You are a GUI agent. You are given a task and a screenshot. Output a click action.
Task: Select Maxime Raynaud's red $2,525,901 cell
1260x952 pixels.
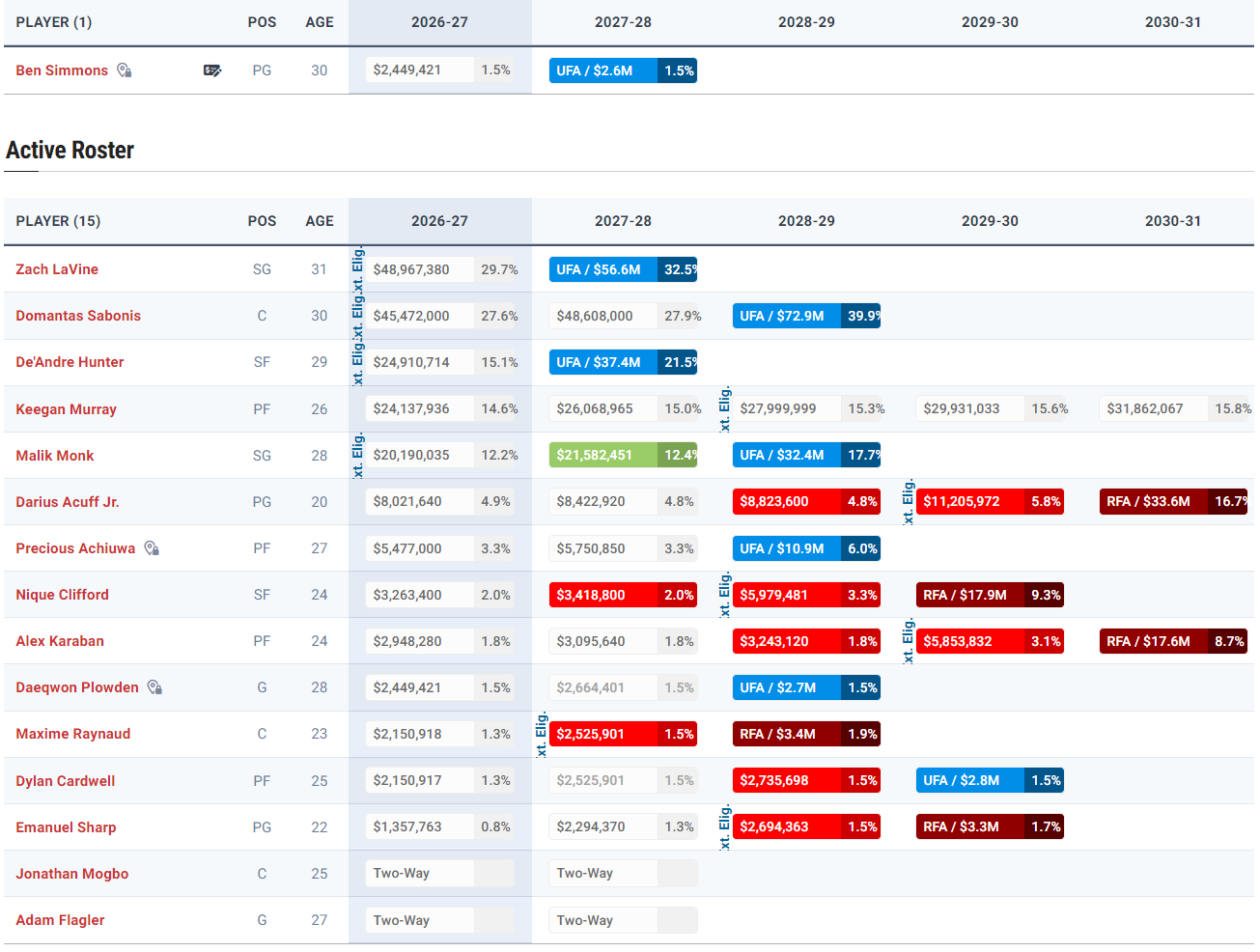(623, 734)
